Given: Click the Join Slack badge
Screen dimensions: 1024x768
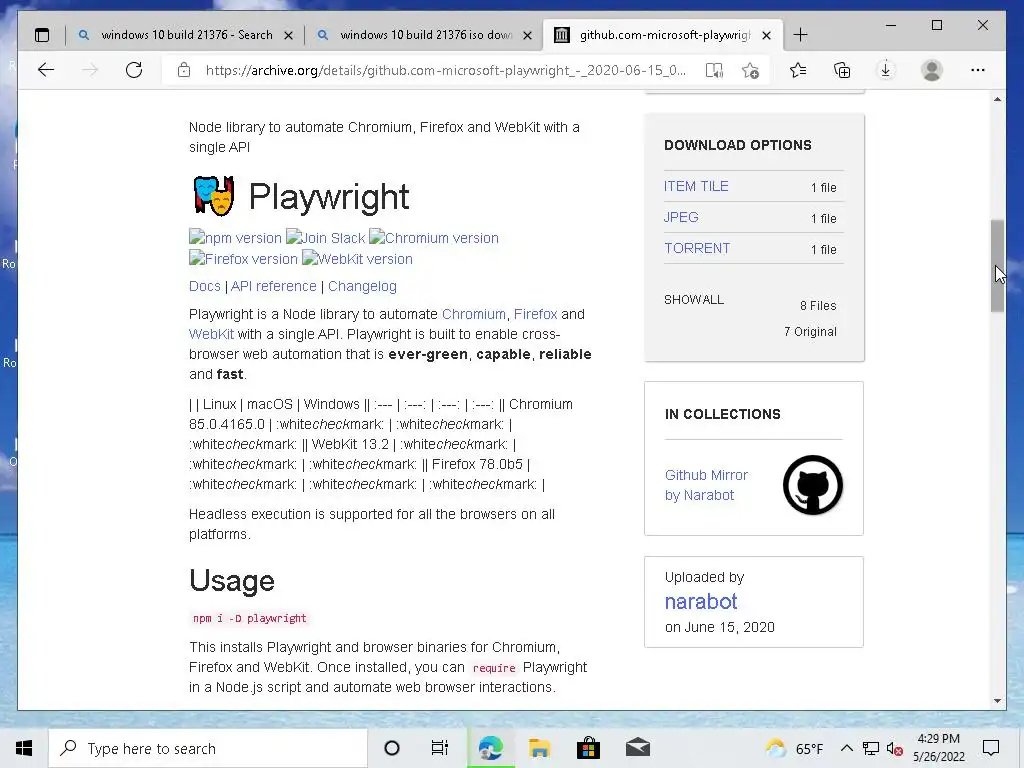Looking at the screenshot, I should (325, 238).
